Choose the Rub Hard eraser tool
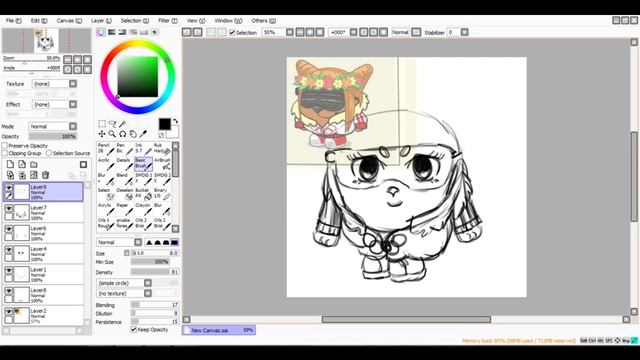The width and height of the screenshot is (640, 360). point(162,149)
